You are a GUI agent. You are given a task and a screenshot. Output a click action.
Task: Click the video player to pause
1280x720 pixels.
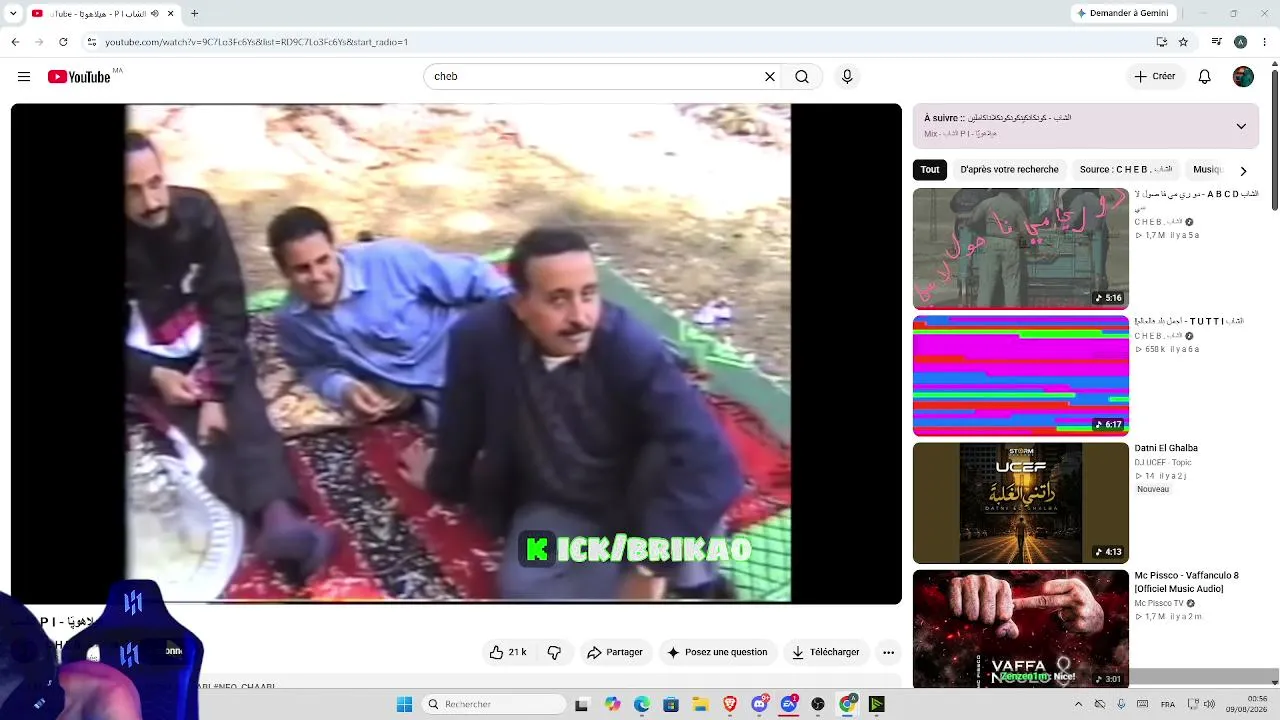click(x=456, y=353)
